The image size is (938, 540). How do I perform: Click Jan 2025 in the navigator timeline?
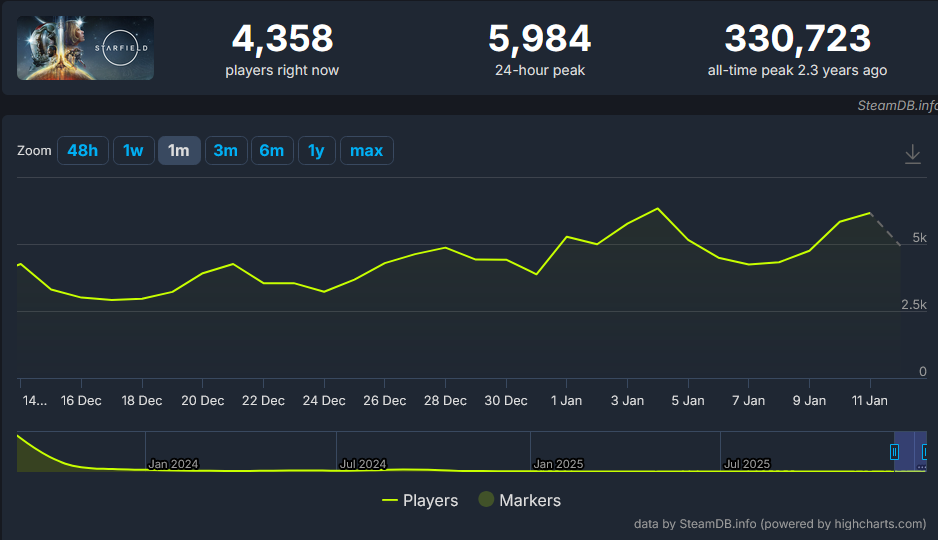(558, 463)
